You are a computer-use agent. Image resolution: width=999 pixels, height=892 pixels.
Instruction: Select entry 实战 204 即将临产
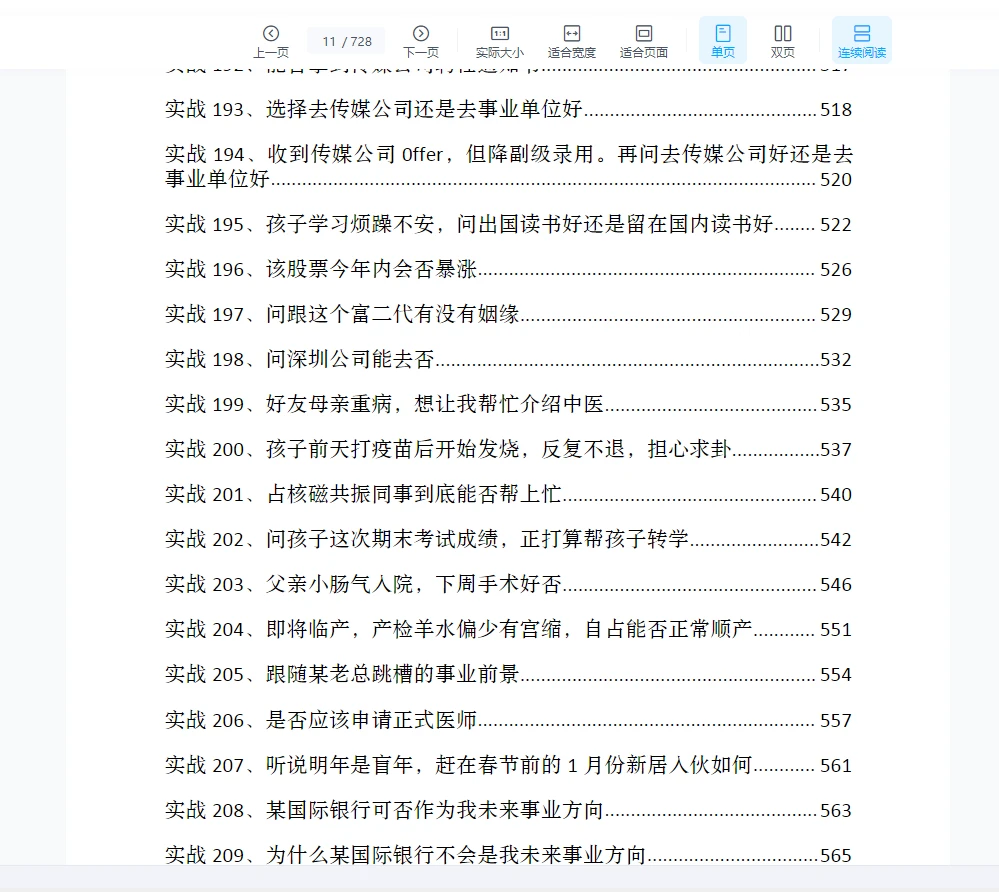(x=508, y=629)
